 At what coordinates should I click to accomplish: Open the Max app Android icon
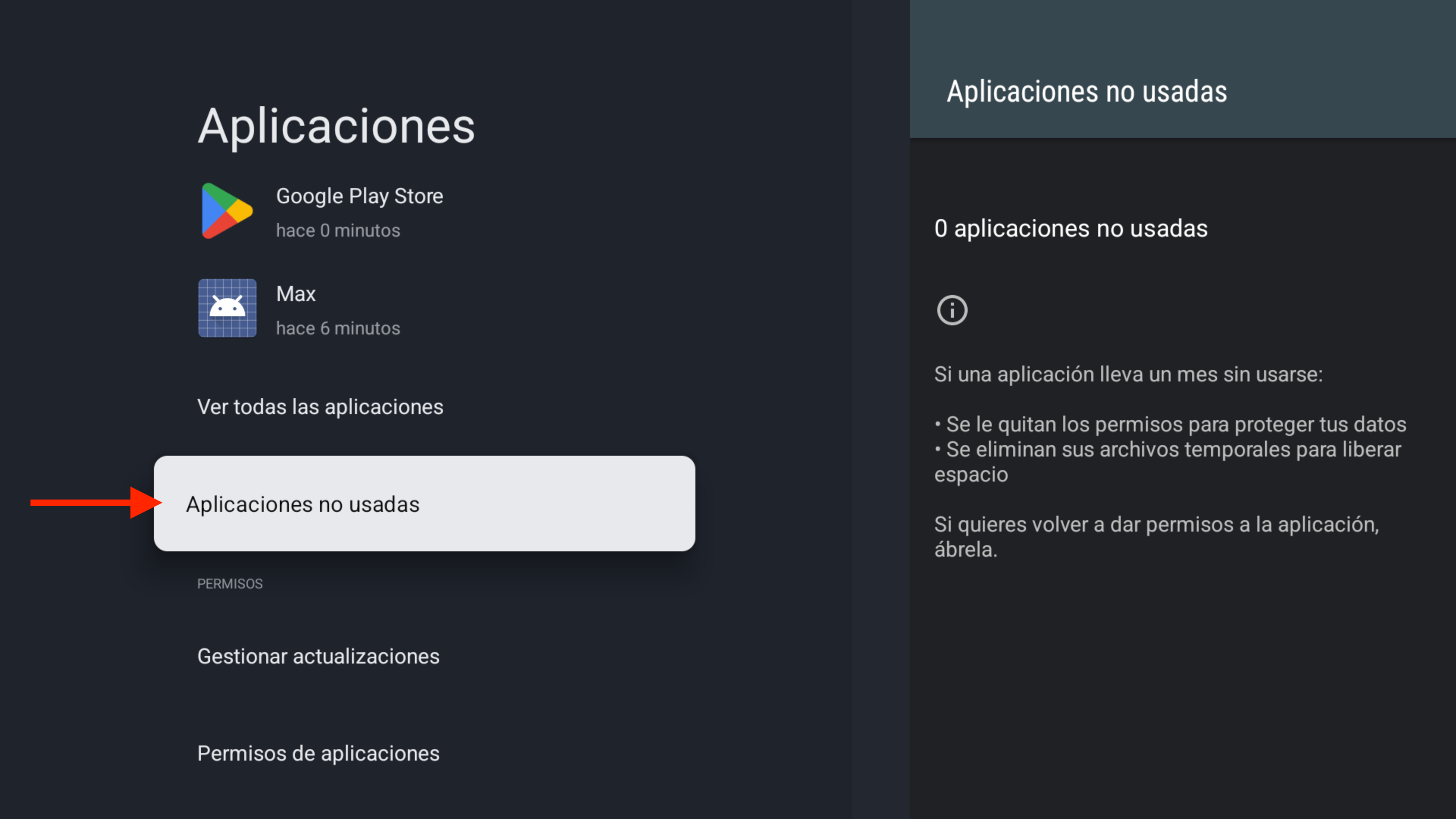point(227,308)
